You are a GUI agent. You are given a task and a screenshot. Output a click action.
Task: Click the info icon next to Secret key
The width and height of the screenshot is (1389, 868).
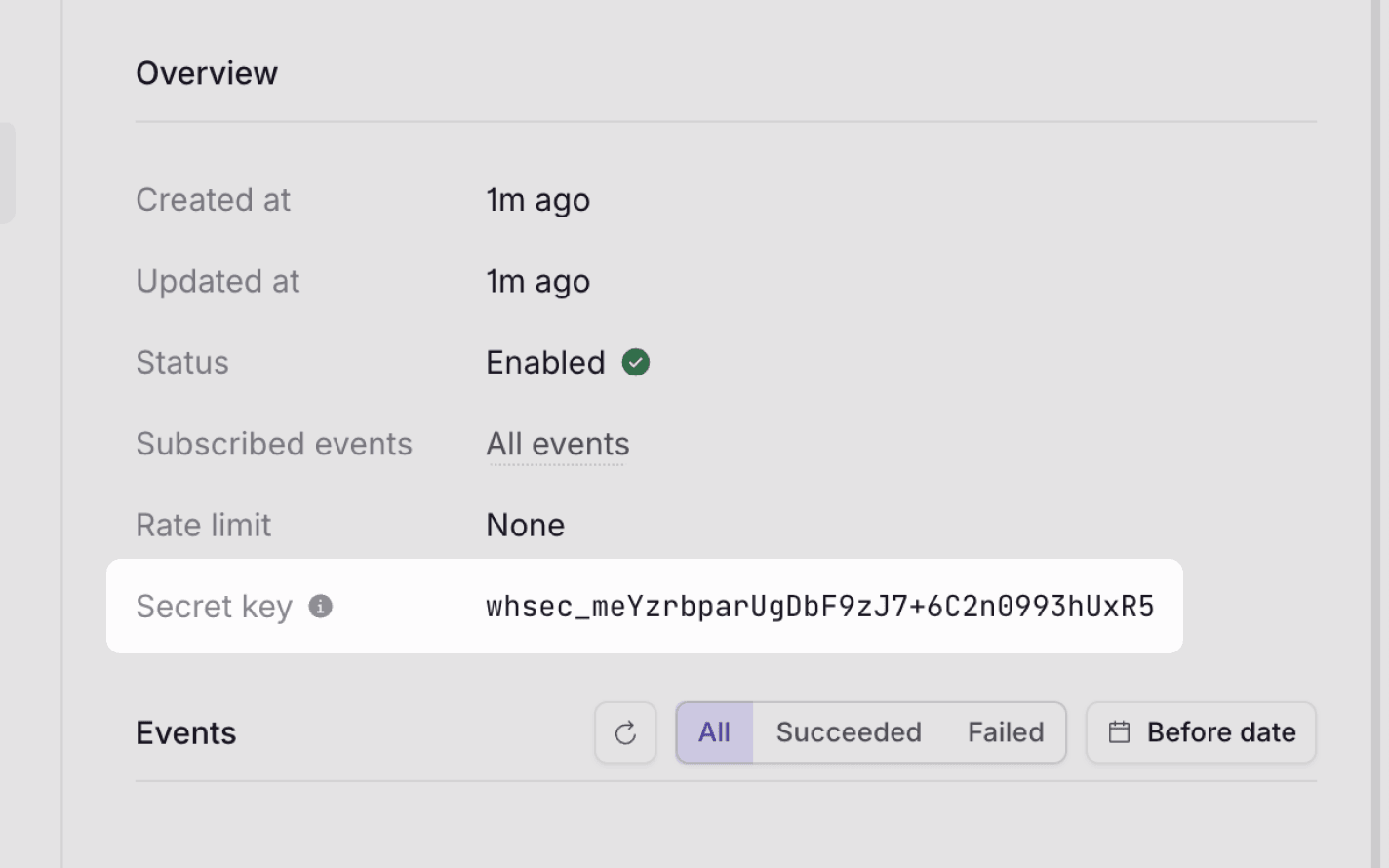click(322, 606)
